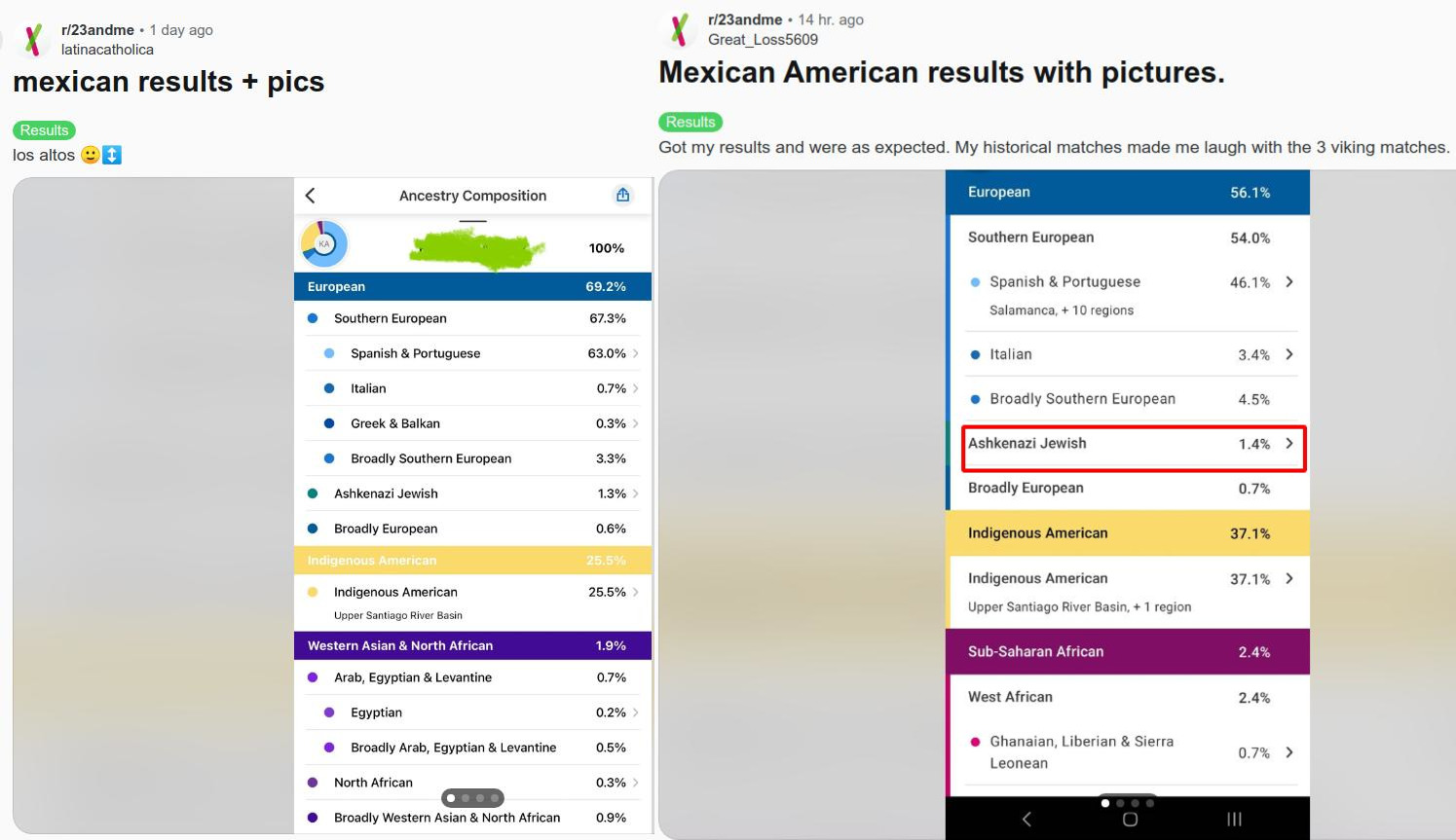1456x840 pixels.
Task: Tap the Android home navigation button
Action: (x=1130, y=820)
